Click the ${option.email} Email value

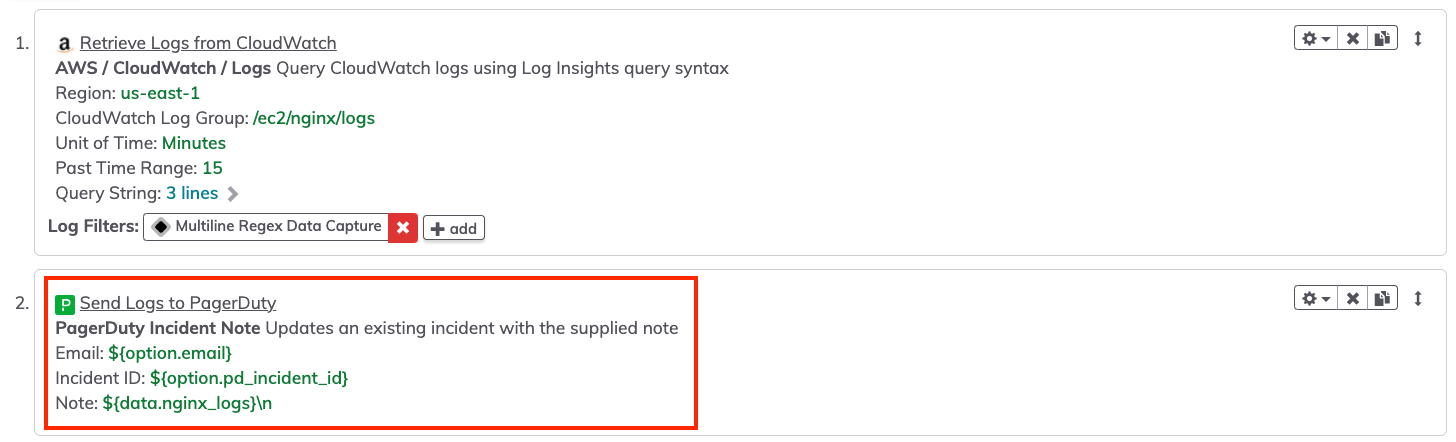tap(171, 353)
